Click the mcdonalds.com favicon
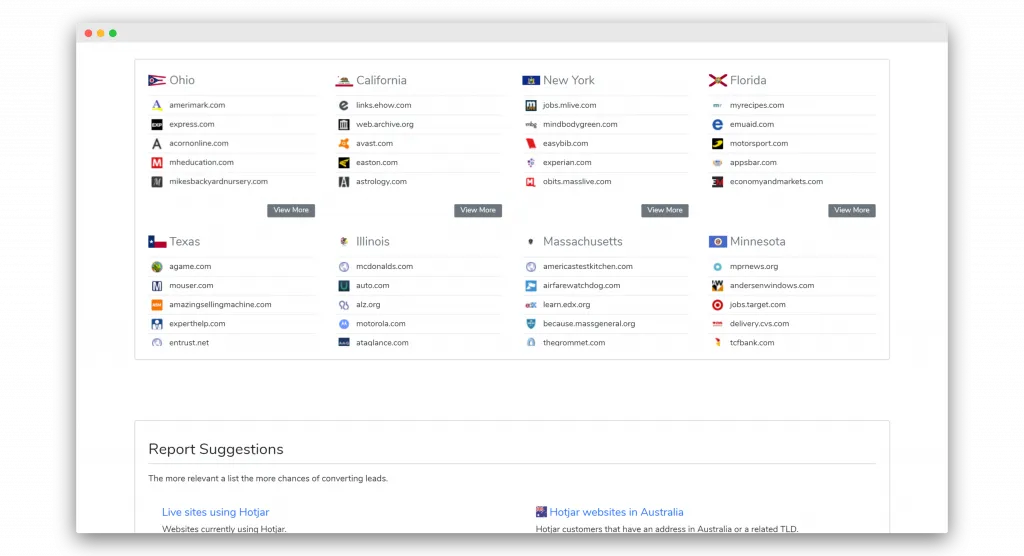This screenshot has height=556, width=1024. click(344, 267)
